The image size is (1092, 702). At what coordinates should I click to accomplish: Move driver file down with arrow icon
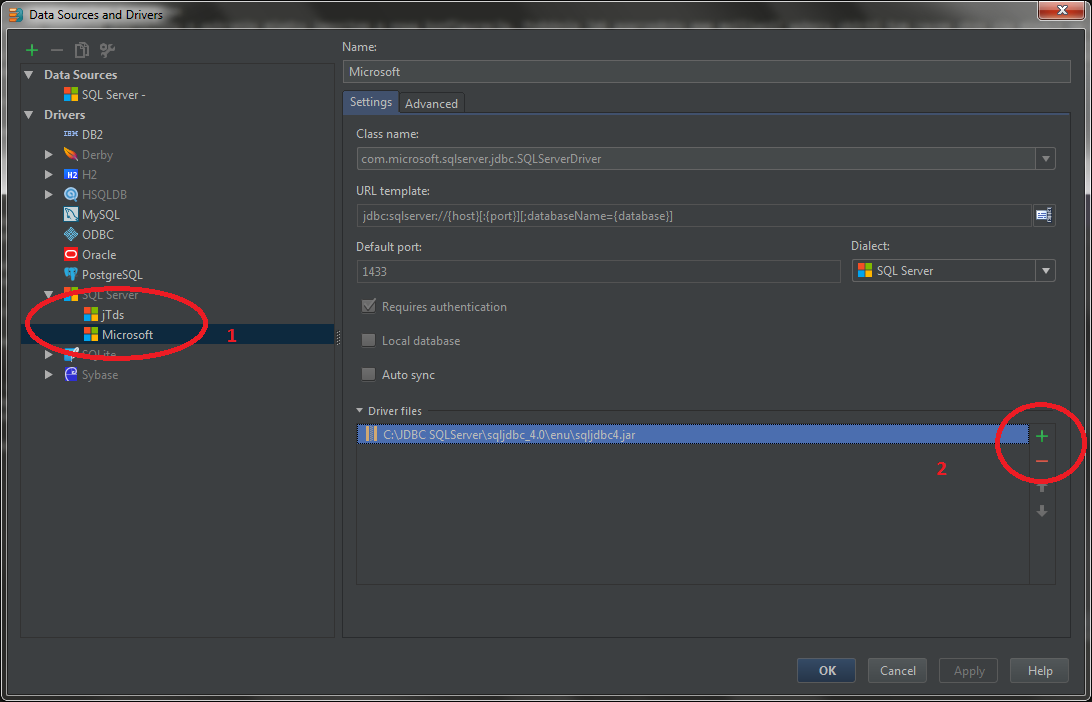point(1042,511)
